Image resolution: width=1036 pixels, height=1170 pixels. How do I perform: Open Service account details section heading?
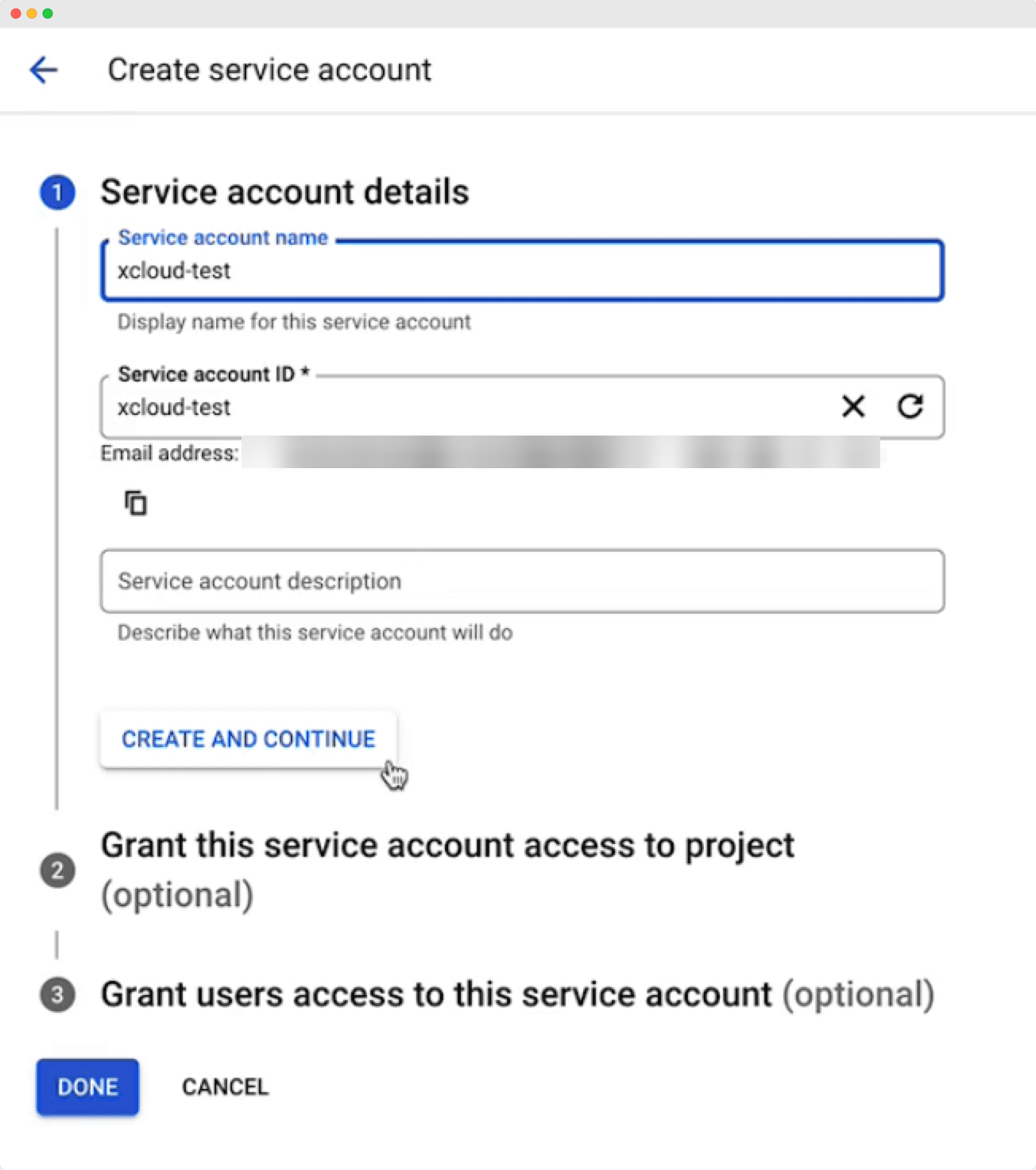click(x=284, y=192)
